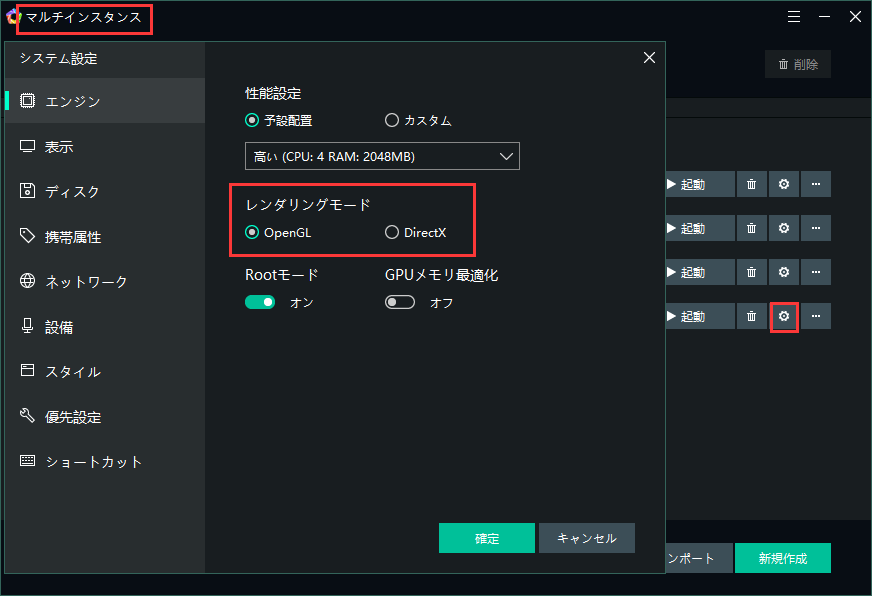Image resolution: width=872 pixels, height=596 pixels.
Task: Click the trash icon in the third instance row
Action: tap(751, 273)
